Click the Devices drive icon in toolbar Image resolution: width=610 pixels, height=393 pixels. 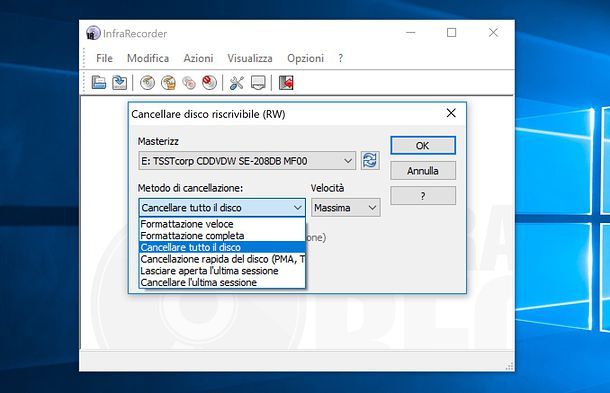[258, 82]
